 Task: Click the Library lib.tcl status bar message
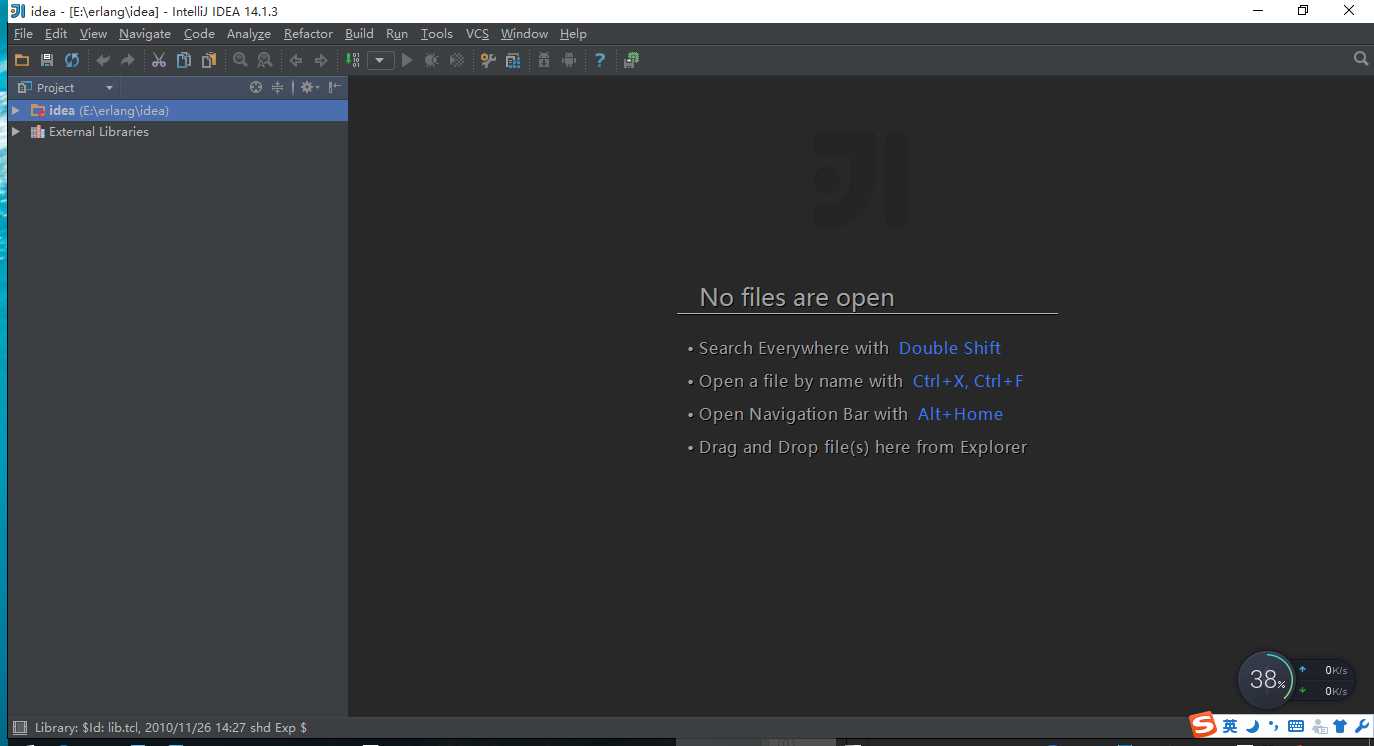[x=171, y=728]
